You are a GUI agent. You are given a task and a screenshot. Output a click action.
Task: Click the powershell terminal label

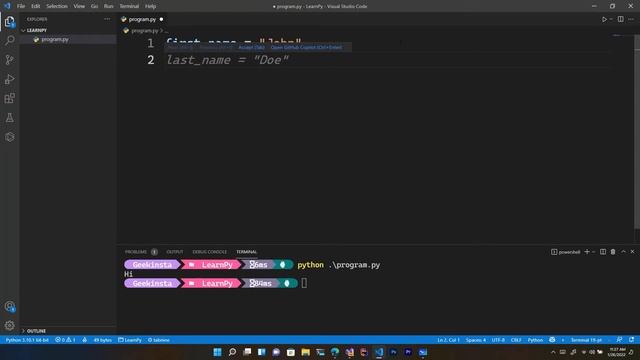click(566, 252)
